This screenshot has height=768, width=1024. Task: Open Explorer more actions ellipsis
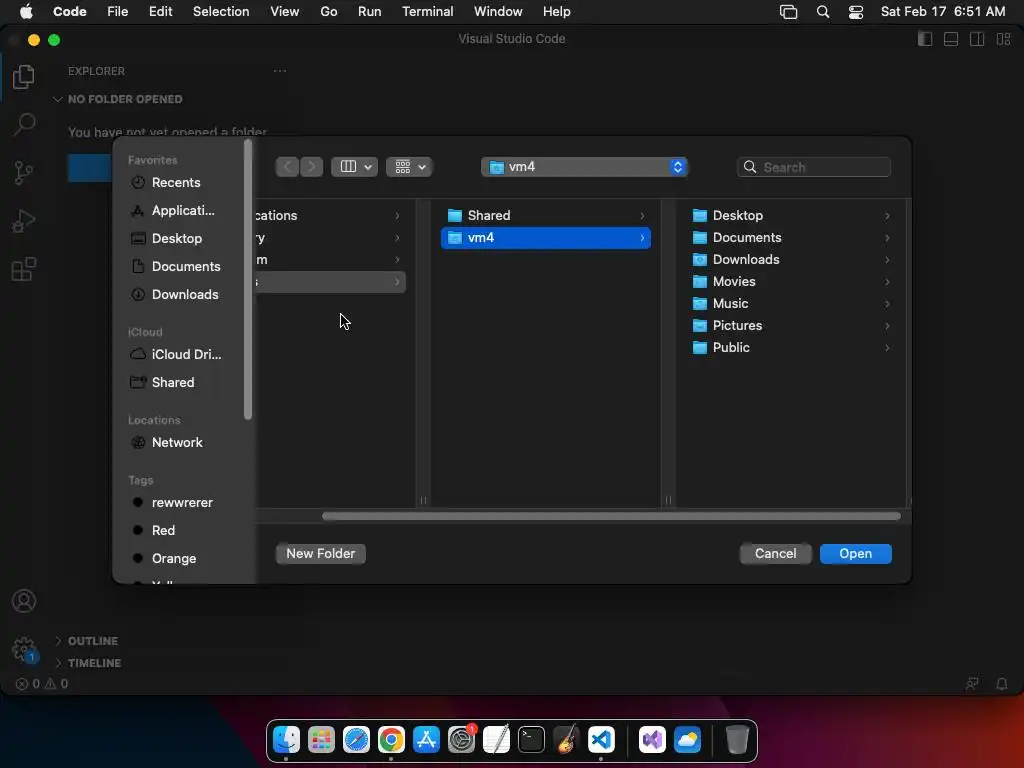click(280, 71)
